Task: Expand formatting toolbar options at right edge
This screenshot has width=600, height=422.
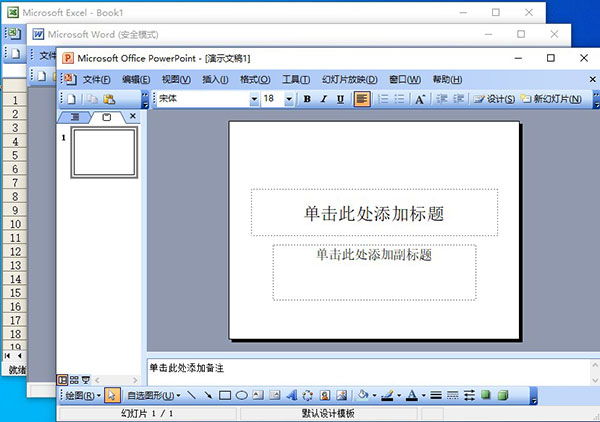Action: click(x=597, y=99)
